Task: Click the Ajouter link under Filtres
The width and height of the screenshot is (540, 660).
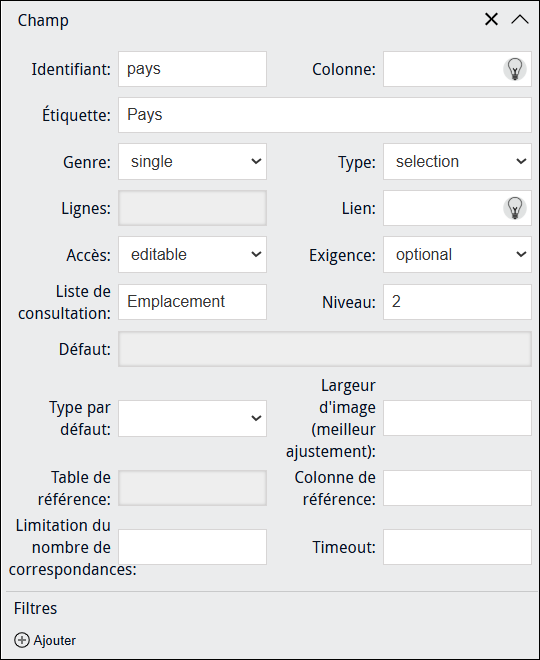Action: click(55, 640)
